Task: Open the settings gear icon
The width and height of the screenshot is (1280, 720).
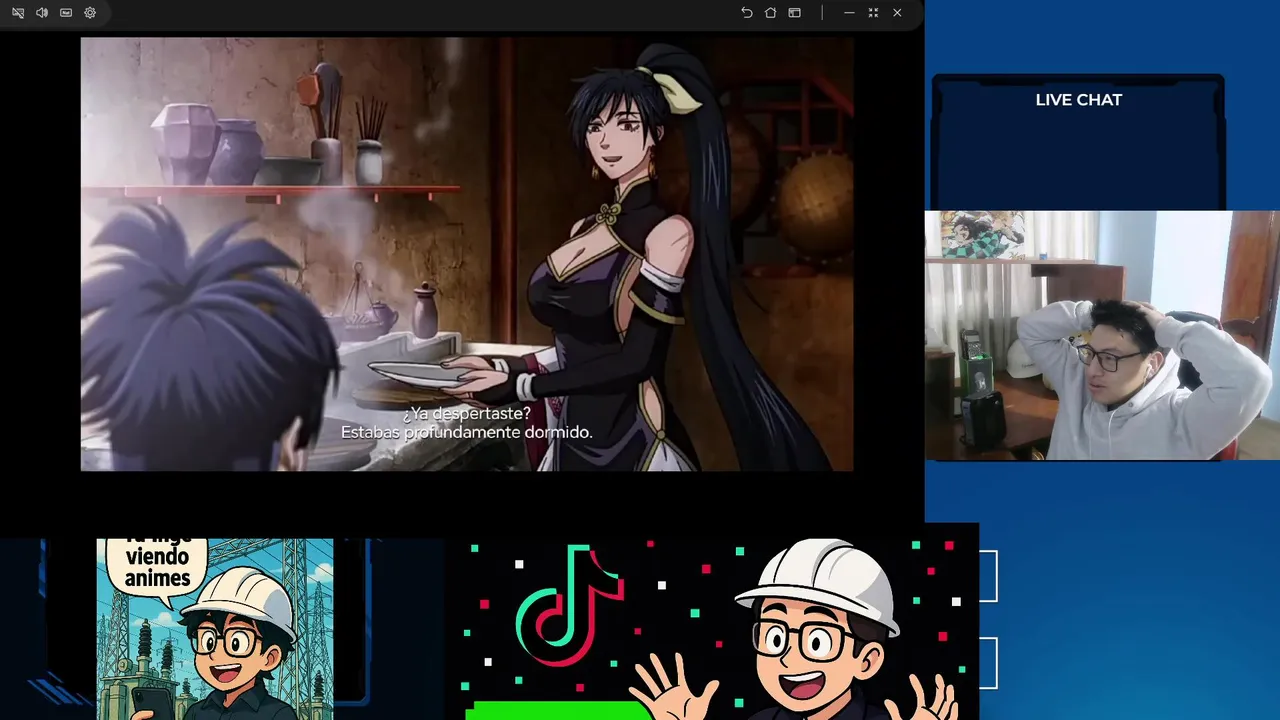Action: click(90, 13)
